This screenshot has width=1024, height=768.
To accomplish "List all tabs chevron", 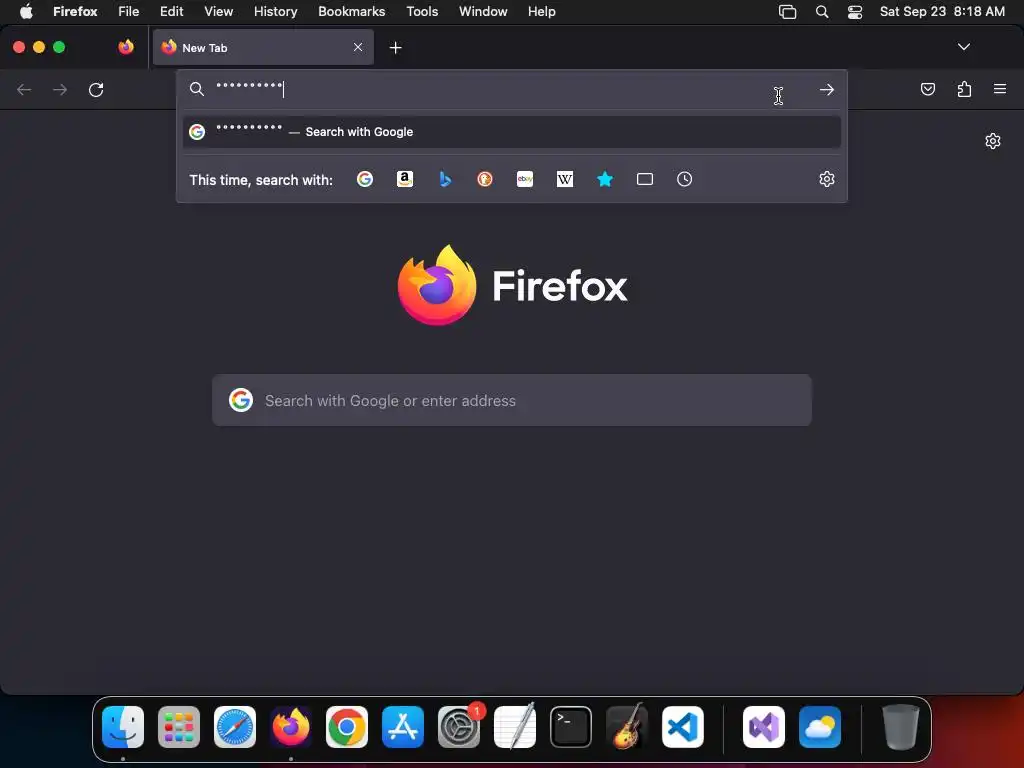I will pos(964,47).
